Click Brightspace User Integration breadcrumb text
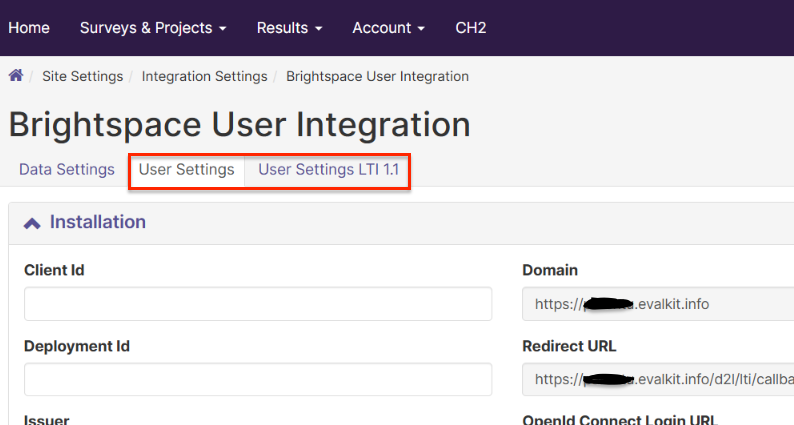The image size is (794, 425). tap(377, 76)
